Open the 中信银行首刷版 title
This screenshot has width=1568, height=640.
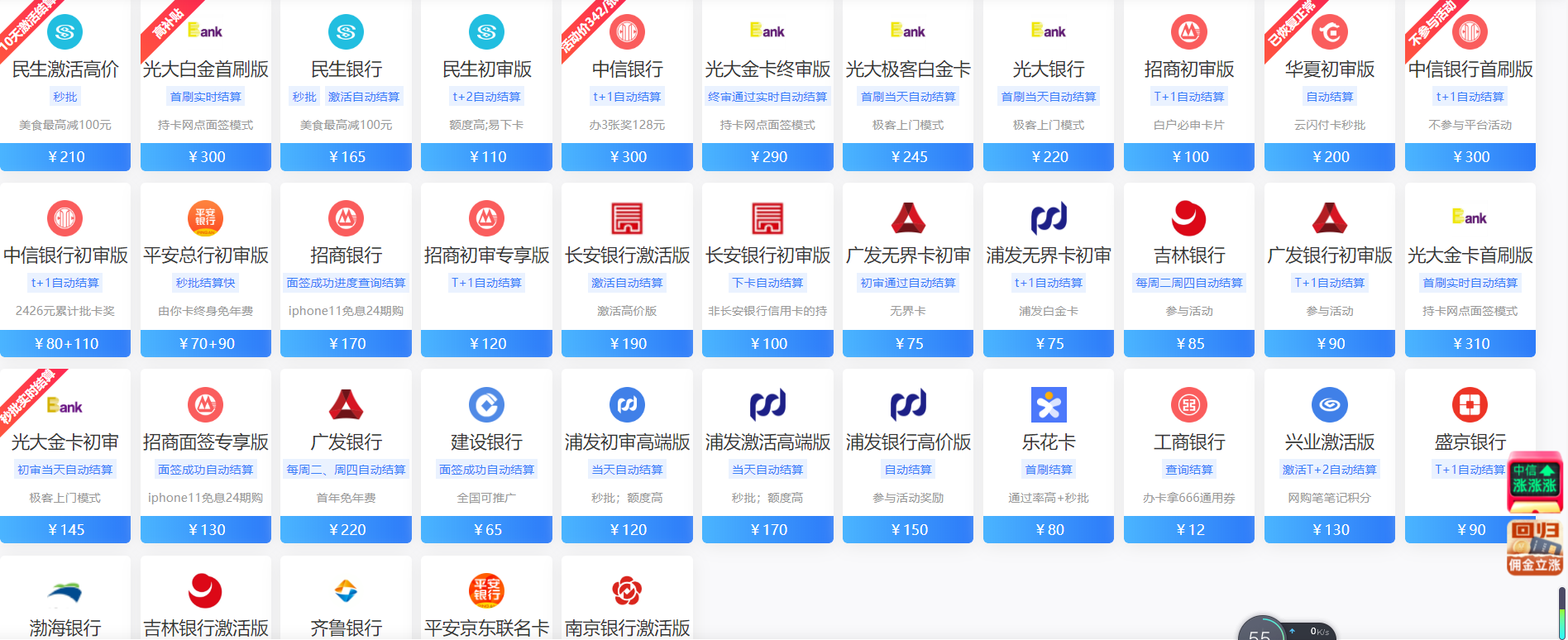[1470, 69]
